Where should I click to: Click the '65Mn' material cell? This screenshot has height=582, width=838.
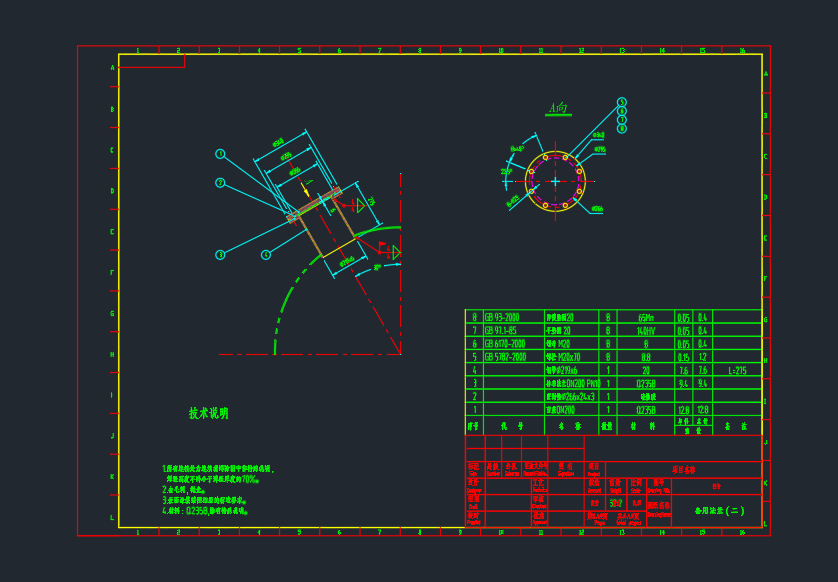(646, 317)
